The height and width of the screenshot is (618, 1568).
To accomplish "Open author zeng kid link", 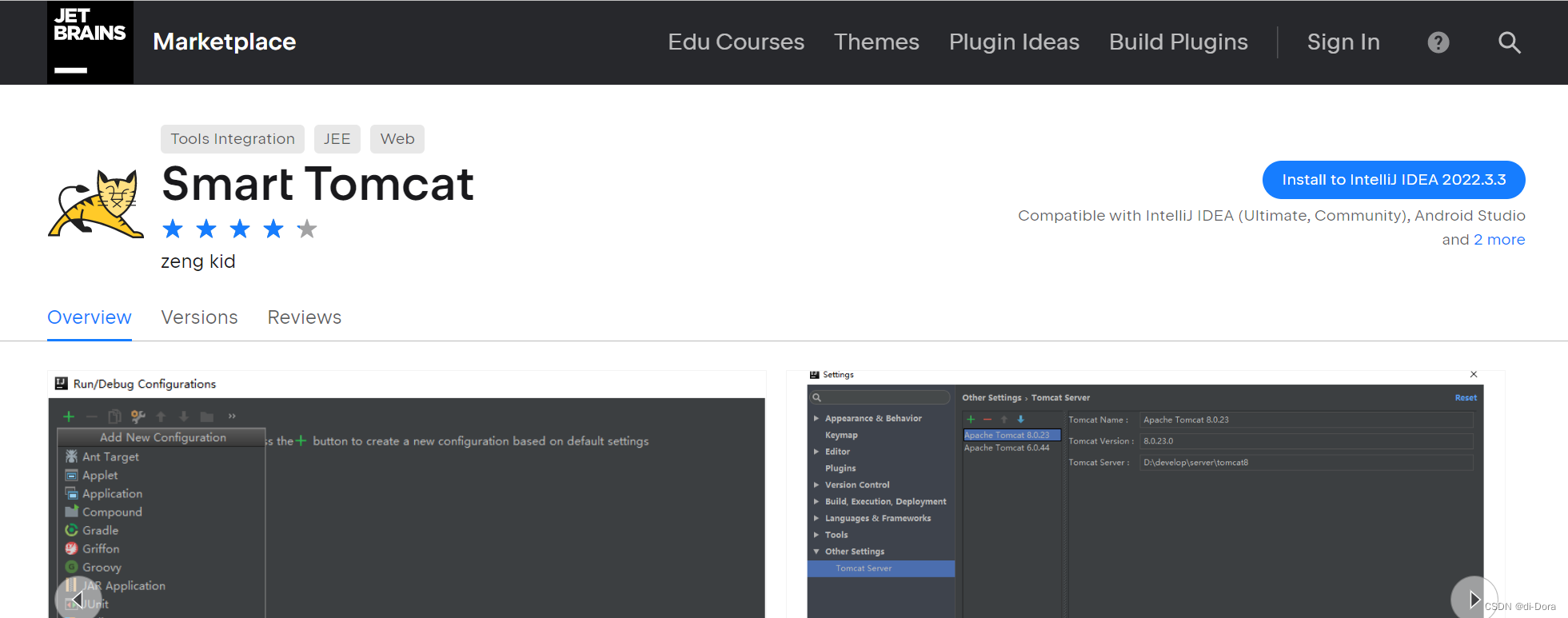I will click(x=198, y=261).
